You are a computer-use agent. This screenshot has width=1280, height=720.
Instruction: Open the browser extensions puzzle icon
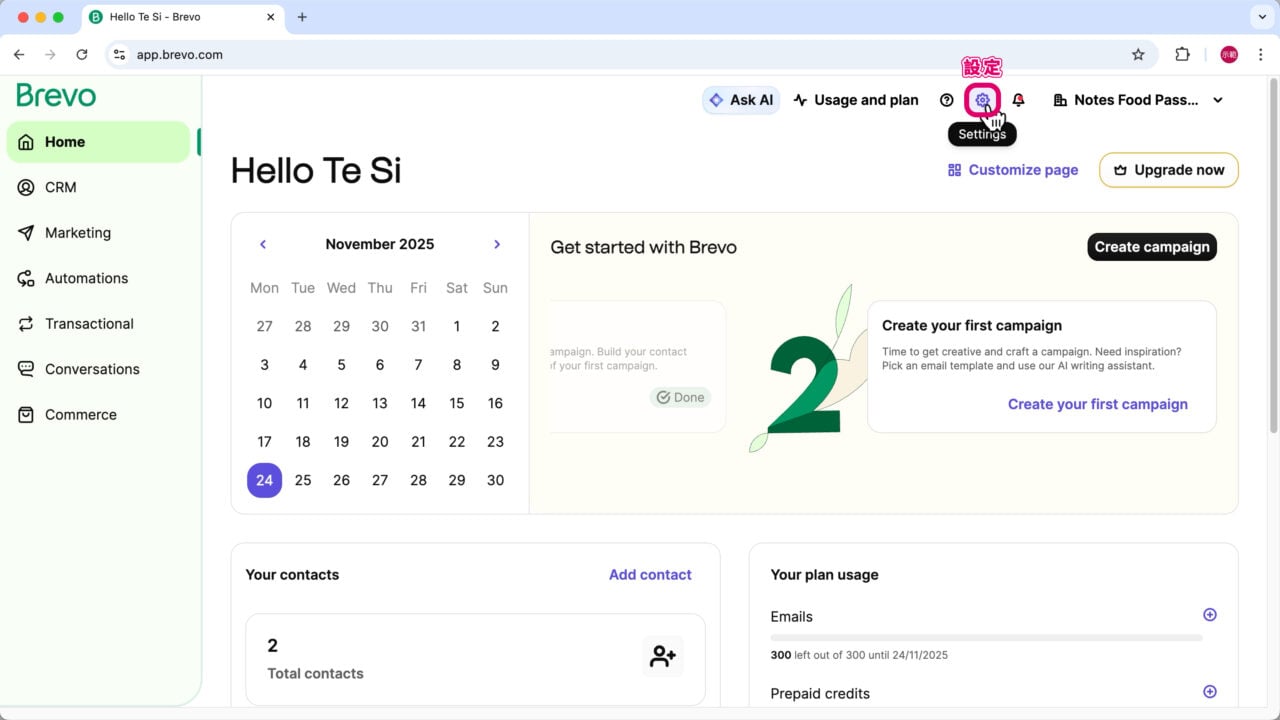[1182, 55]
